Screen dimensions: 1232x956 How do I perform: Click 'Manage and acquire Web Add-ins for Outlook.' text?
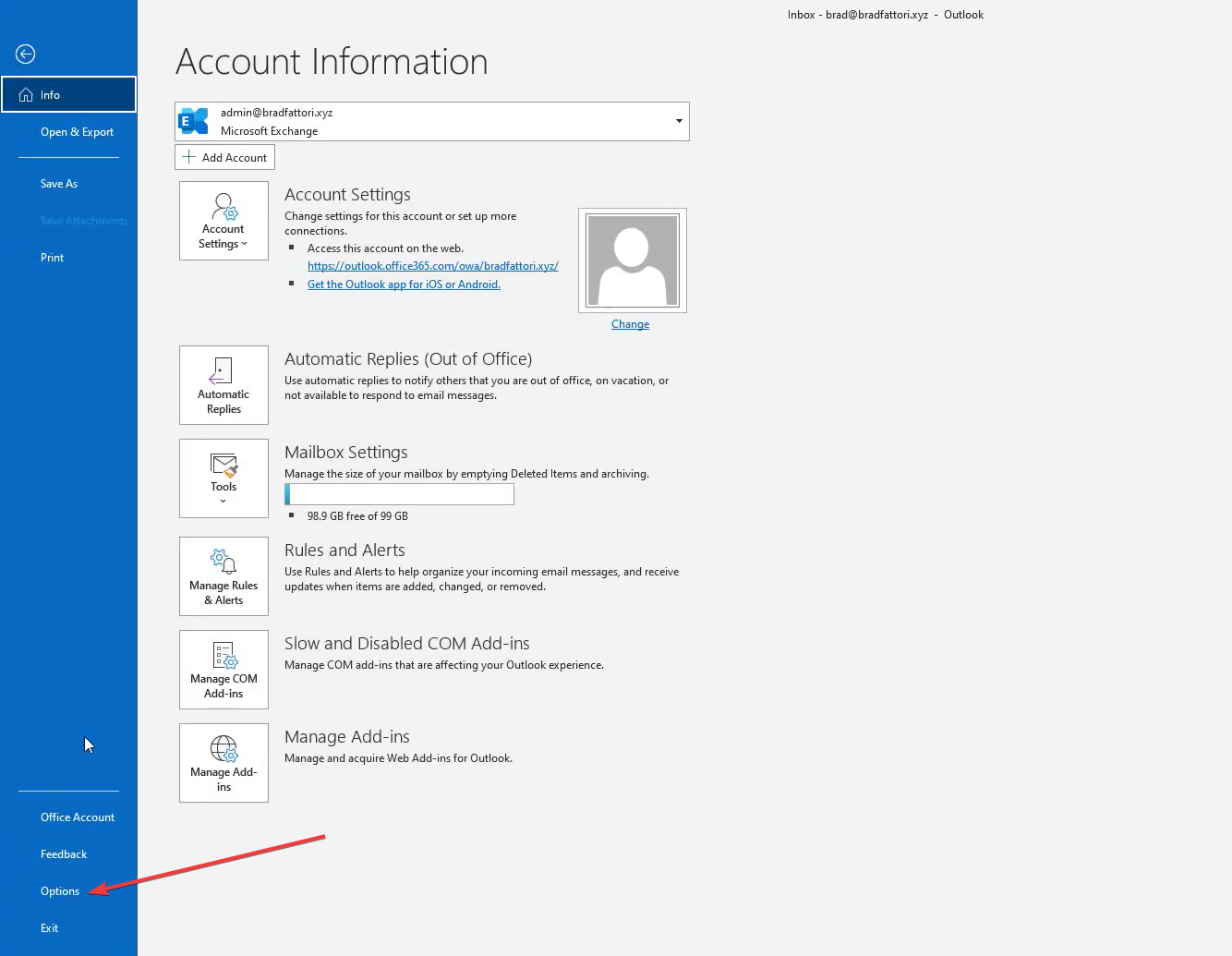tap(398, 758)
